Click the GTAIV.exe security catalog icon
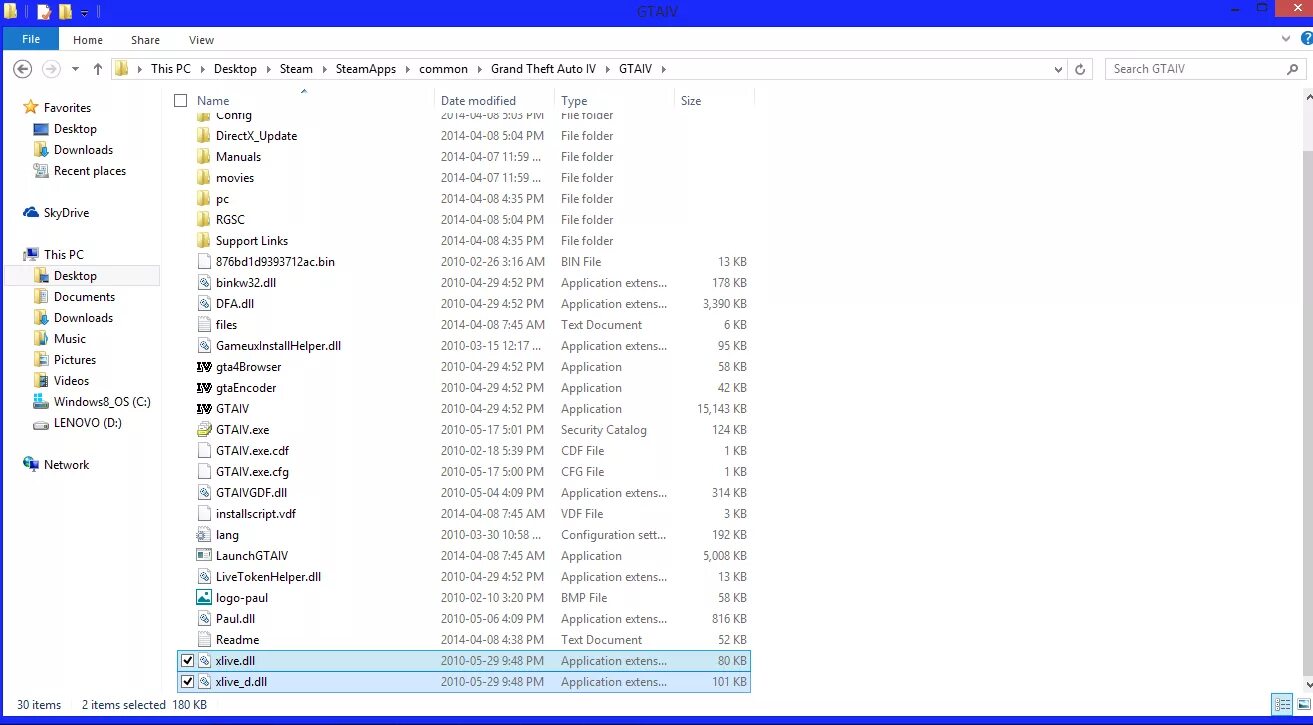The height and width of the screenshot is (725, 1313). click(205, 430)
